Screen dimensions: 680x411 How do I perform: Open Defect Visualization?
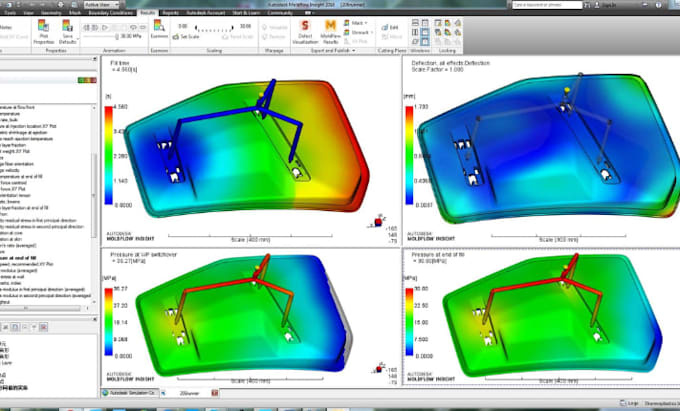click(x=305, y=32)
